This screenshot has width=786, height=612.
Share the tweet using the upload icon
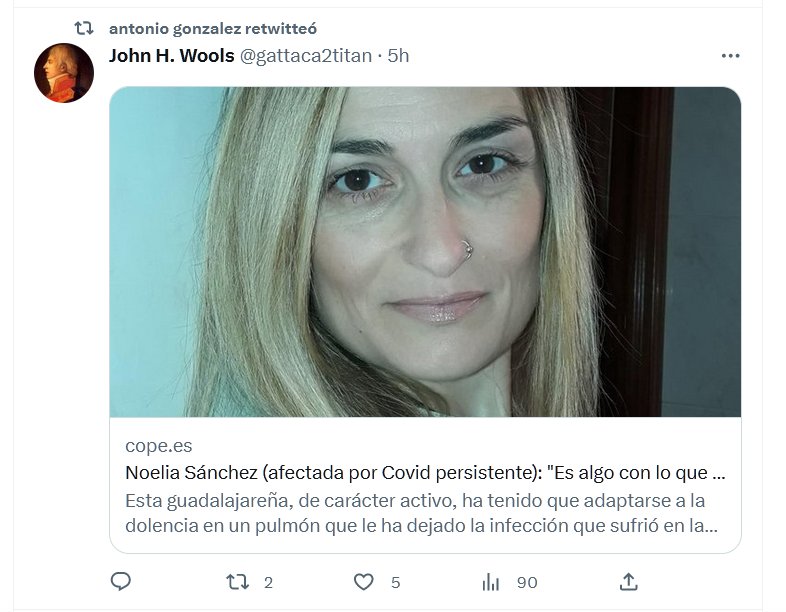(x=628, y=581)
